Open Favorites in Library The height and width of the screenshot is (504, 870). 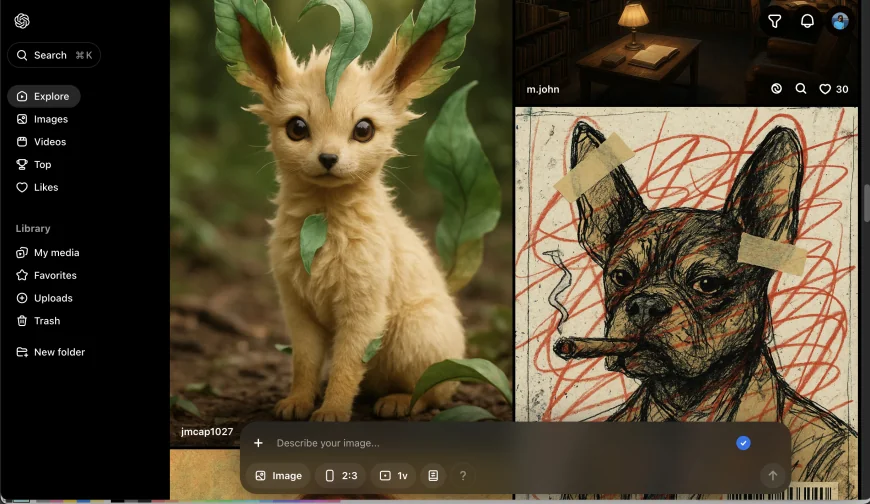[x=47, y=275]
